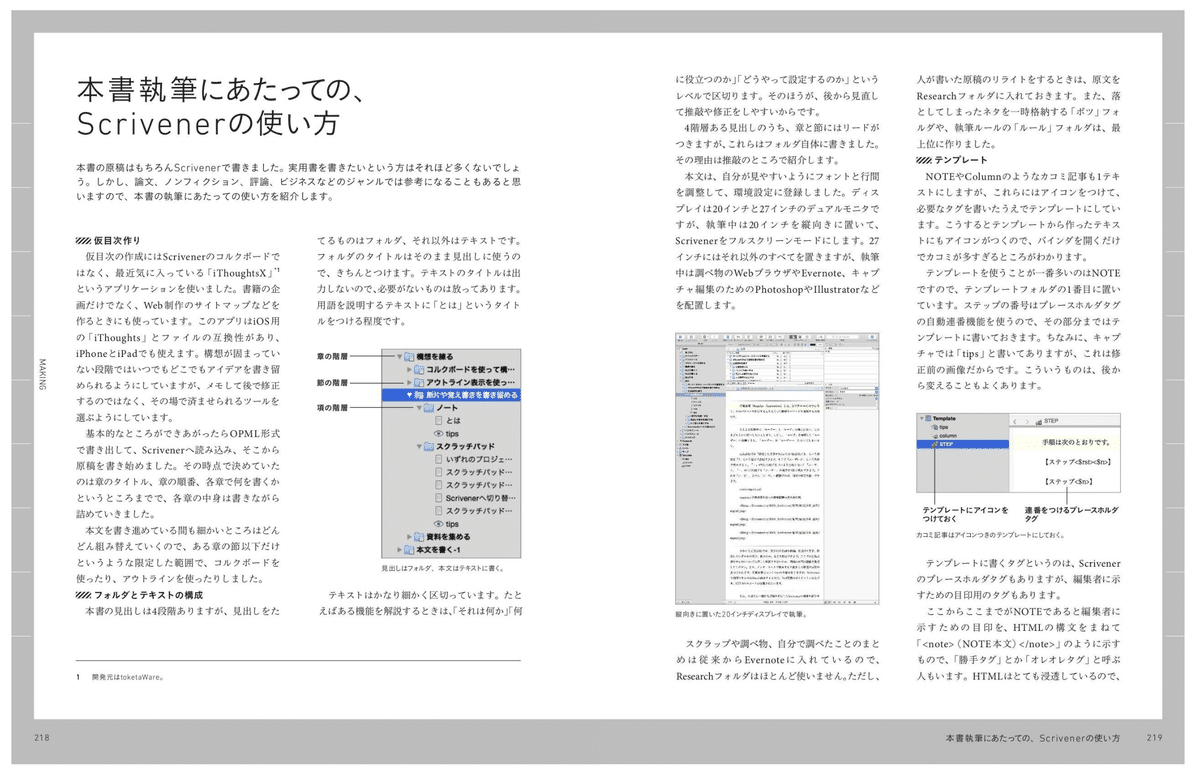Viewport: 1200px width, 776px height.
Task: Collapse the ノート folder disclosure triangle
Action: [x=419, y=408]
